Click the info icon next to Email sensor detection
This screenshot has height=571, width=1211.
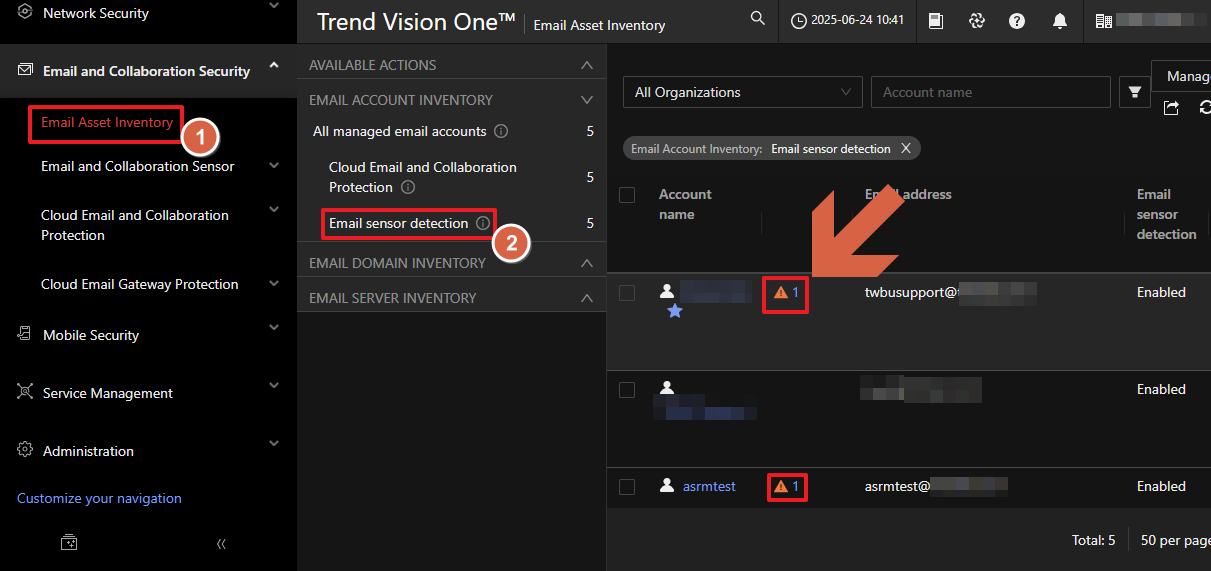coord(483,224)
